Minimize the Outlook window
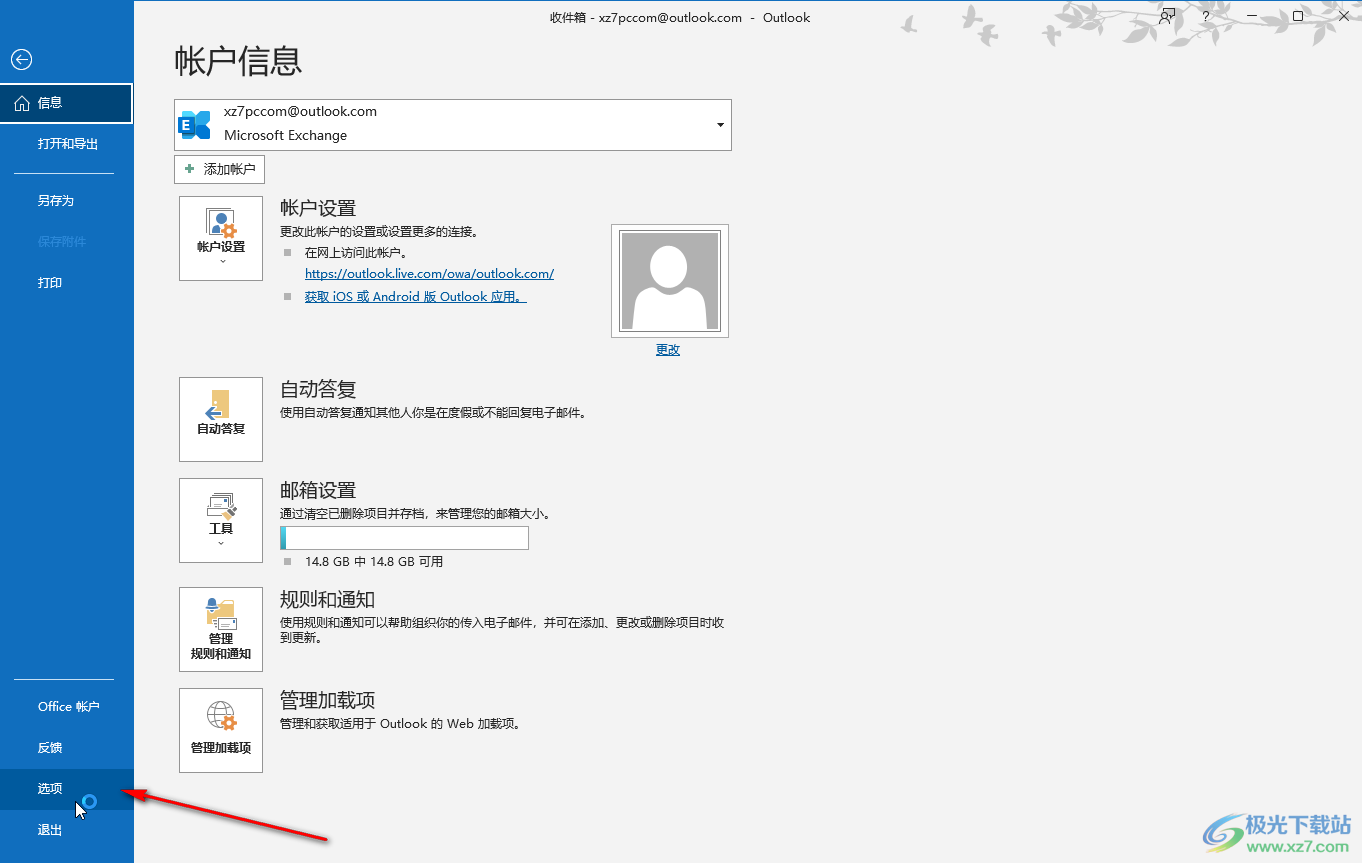This screenshot has width=1362, height=863. (x=1252, y=17)
